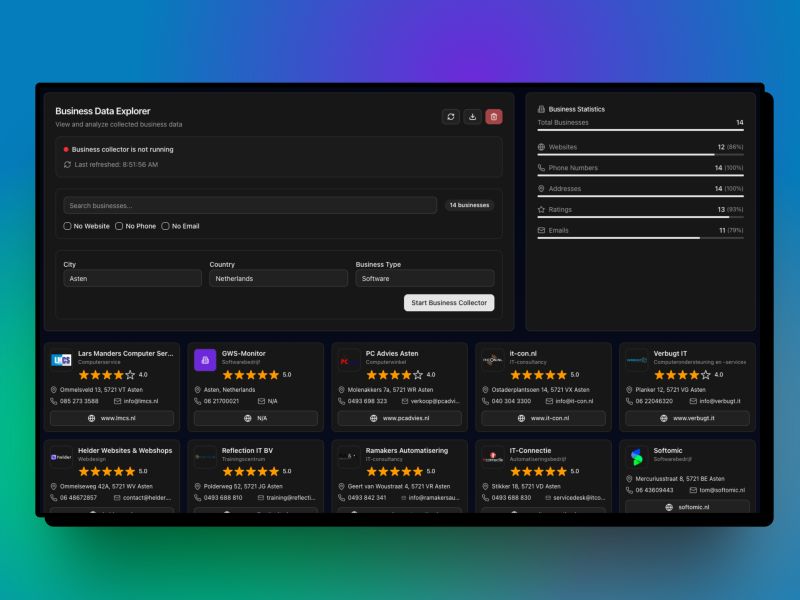The image size is (800, 600).
Task: Enable the No Email filter
Action: pos(164,226)
